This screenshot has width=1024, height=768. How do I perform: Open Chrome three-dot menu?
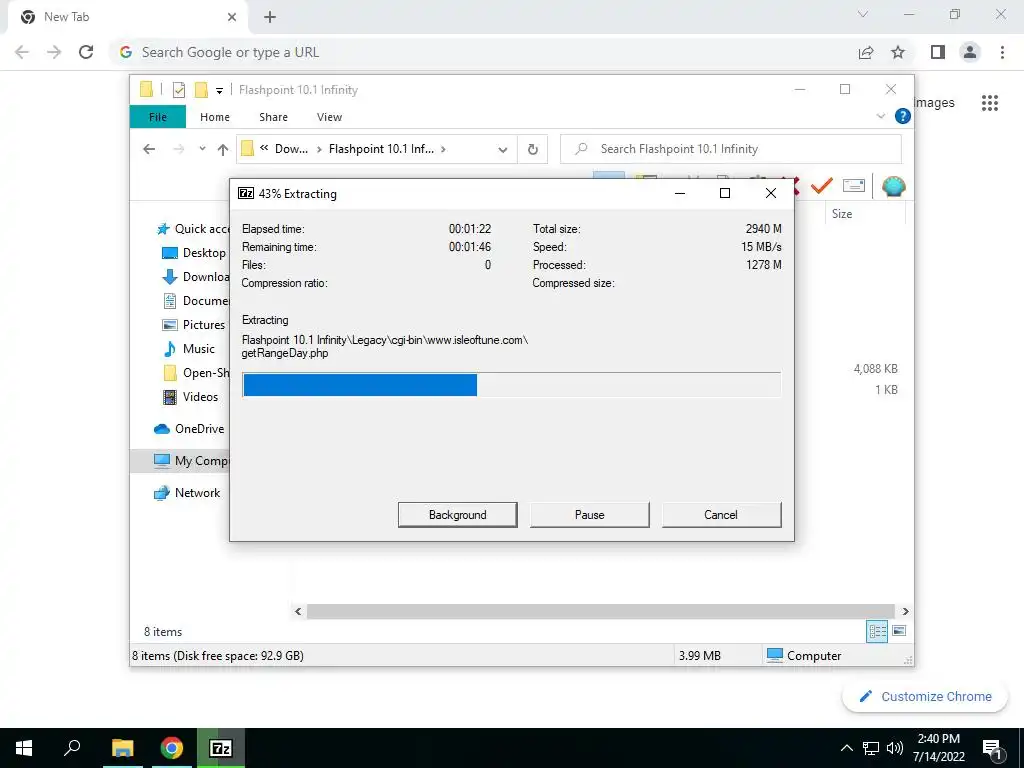1002,52
